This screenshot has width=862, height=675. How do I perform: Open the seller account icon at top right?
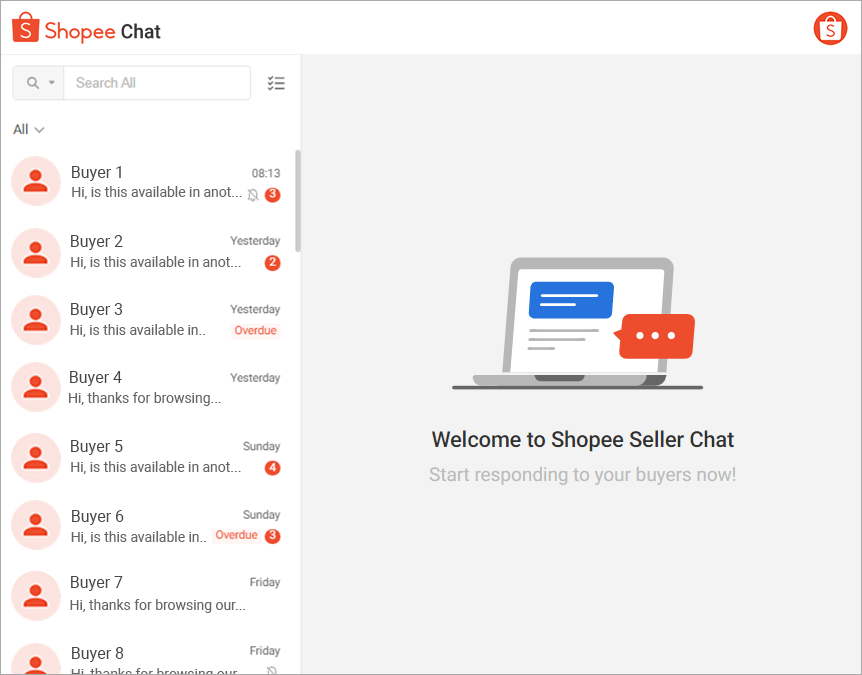click(x=830, y=28)
